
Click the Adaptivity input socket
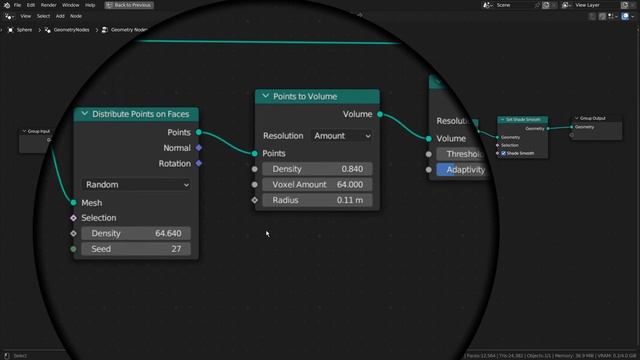pyautogui.click(x=429, y=170)
